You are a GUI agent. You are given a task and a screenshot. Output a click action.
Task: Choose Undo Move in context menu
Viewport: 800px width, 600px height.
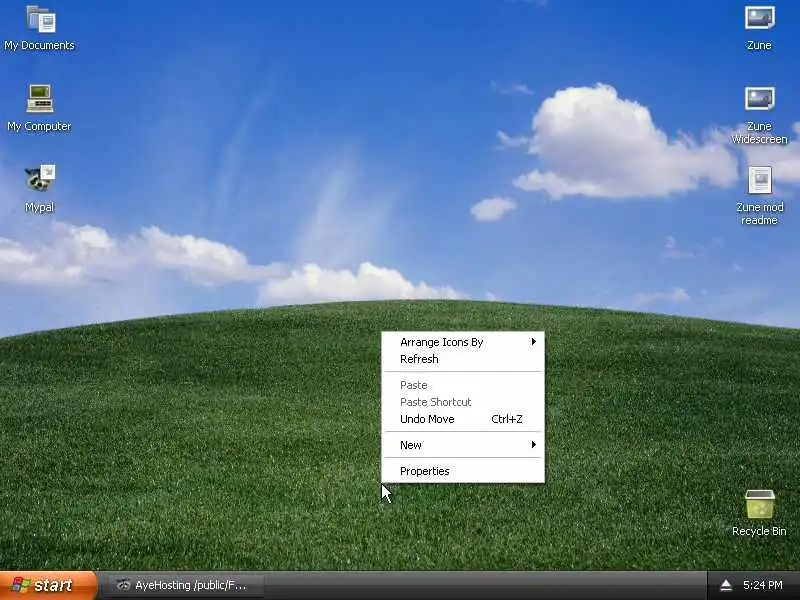click(x=463, y=419)
